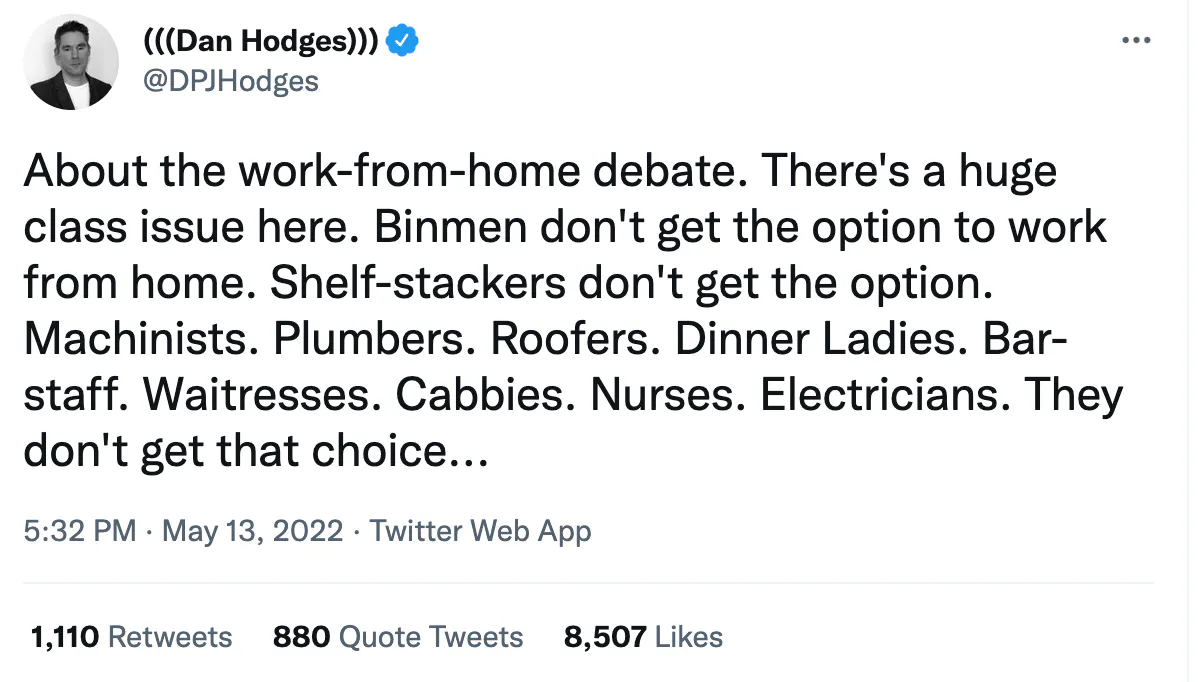Show the 8,507 Likes list

pyautogui.click(x=643, y=637)
